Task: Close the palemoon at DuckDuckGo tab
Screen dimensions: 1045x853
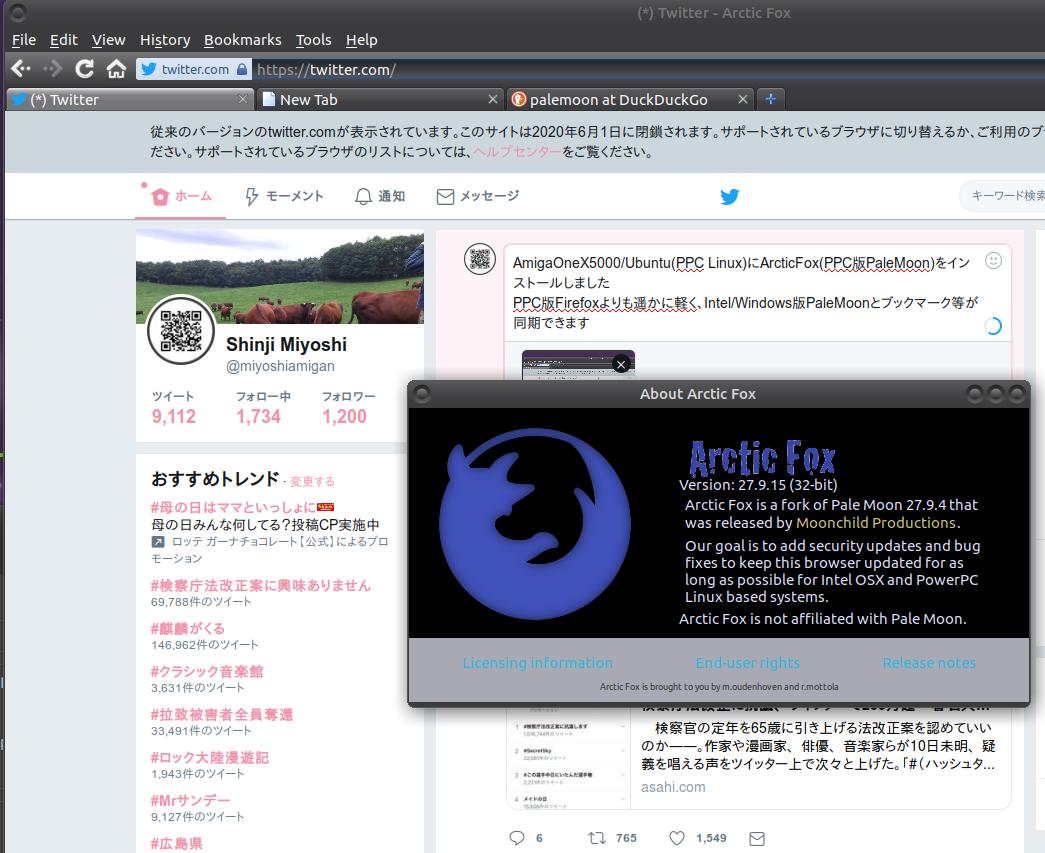Action: (742, 99)
